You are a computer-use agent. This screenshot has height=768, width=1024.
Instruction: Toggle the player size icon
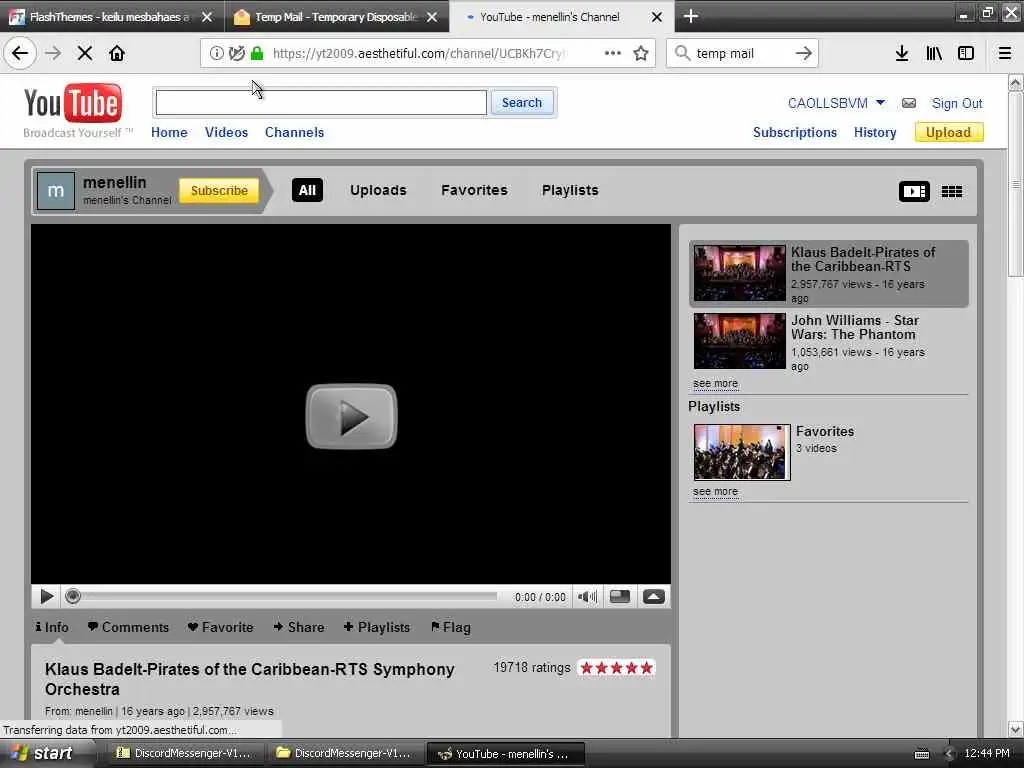pos(620,596)
